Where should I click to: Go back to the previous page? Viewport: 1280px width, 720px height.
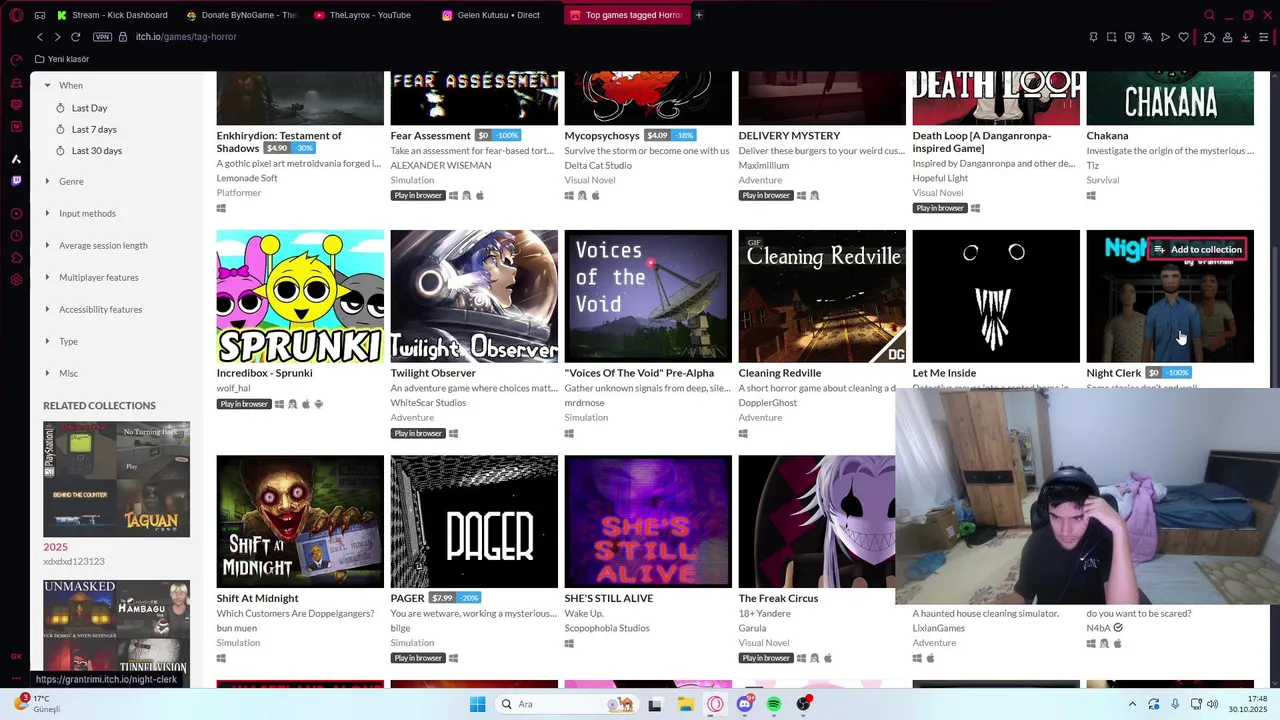point(40,37)
